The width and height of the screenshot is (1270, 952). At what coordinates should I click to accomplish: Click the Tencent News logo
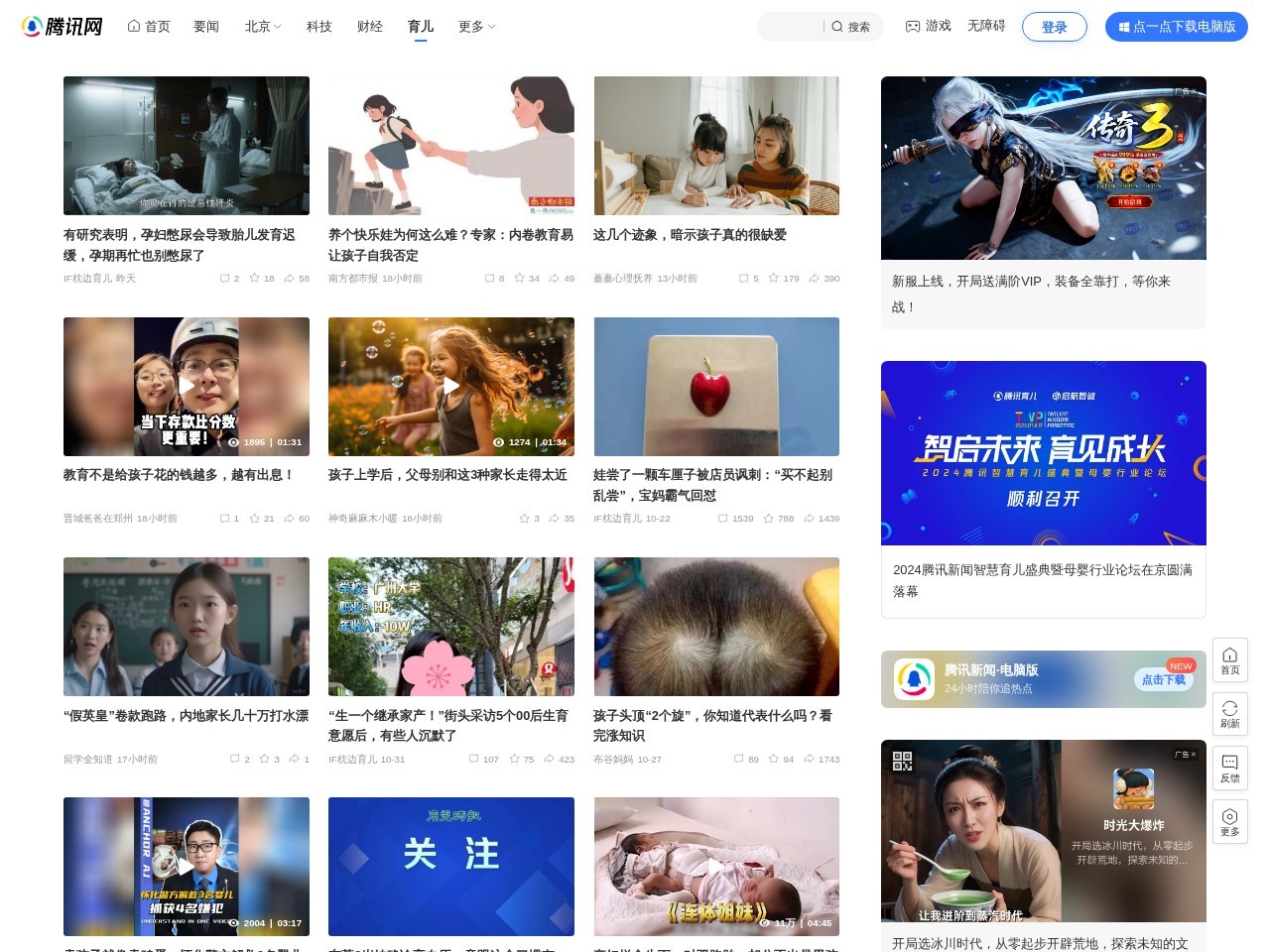click(x=63, y=27)
